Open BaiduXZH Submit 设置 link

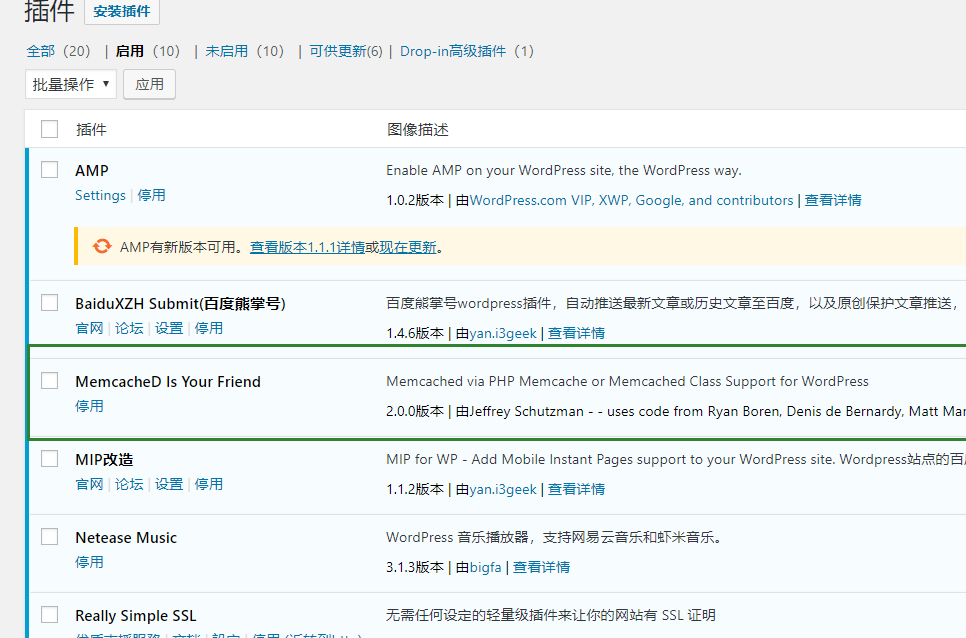click(x=169, y=328)
